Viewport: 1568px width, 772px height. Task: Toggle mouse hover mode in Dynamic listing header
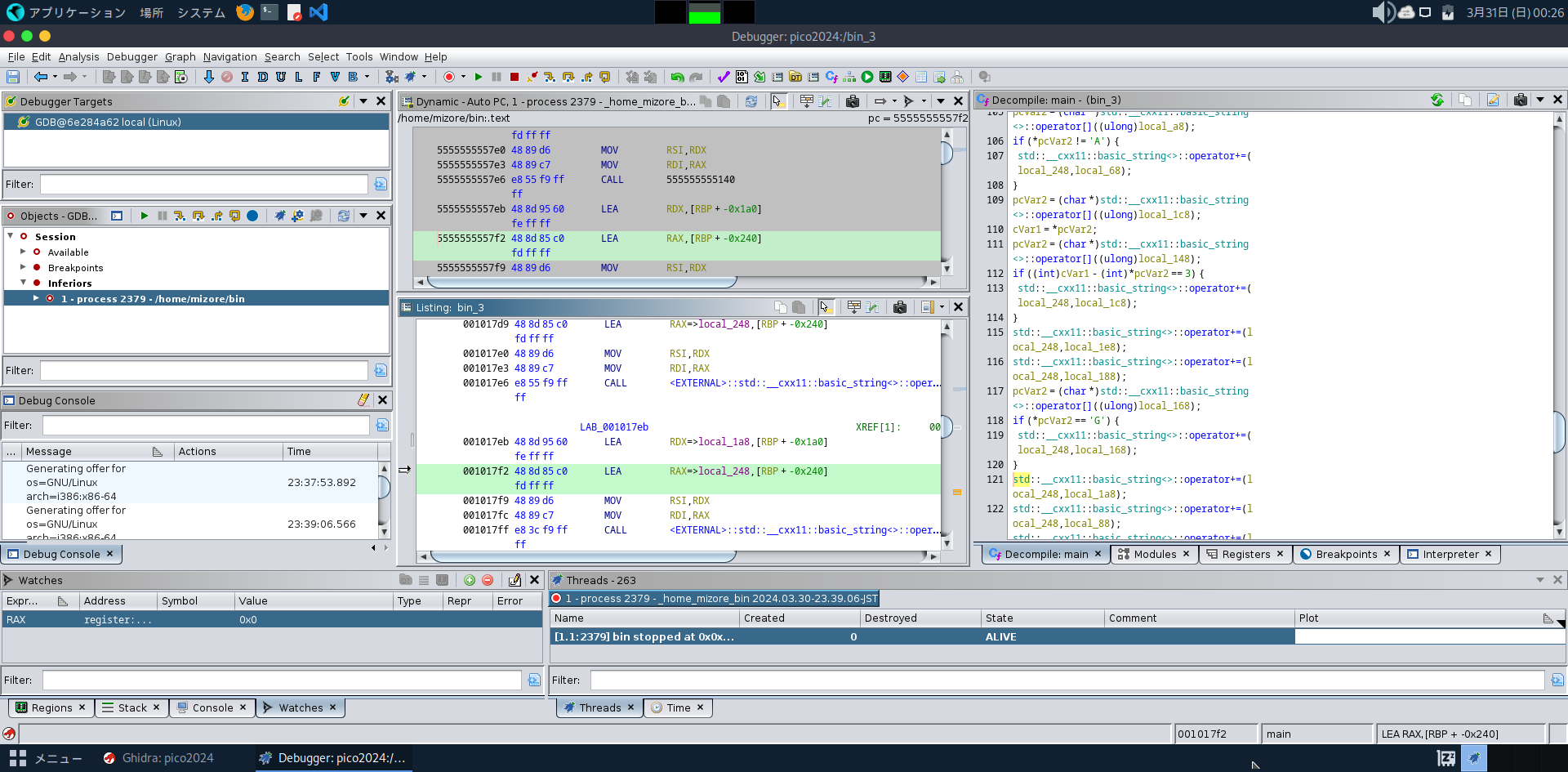click(777, 101)
